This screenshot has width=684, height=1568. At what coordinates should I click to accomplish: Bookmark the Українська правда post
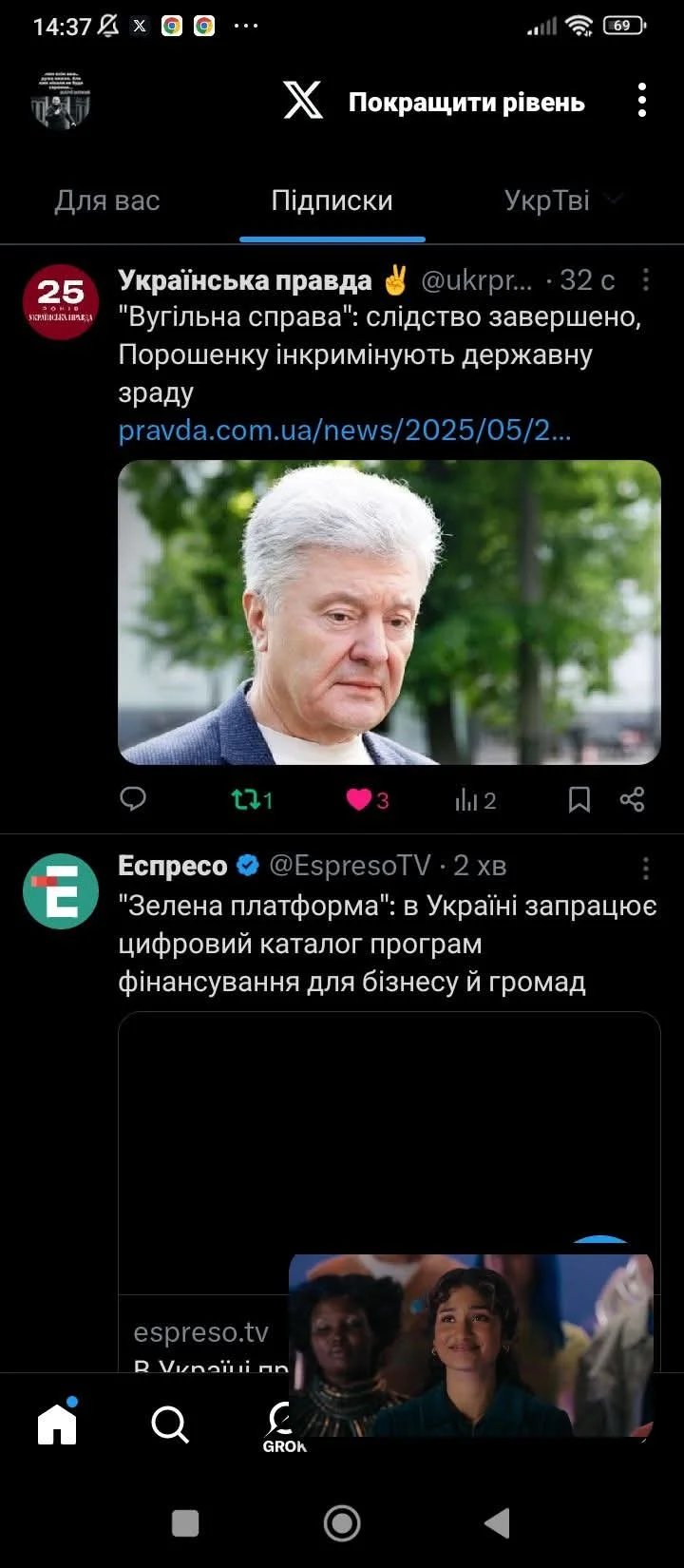579,800
